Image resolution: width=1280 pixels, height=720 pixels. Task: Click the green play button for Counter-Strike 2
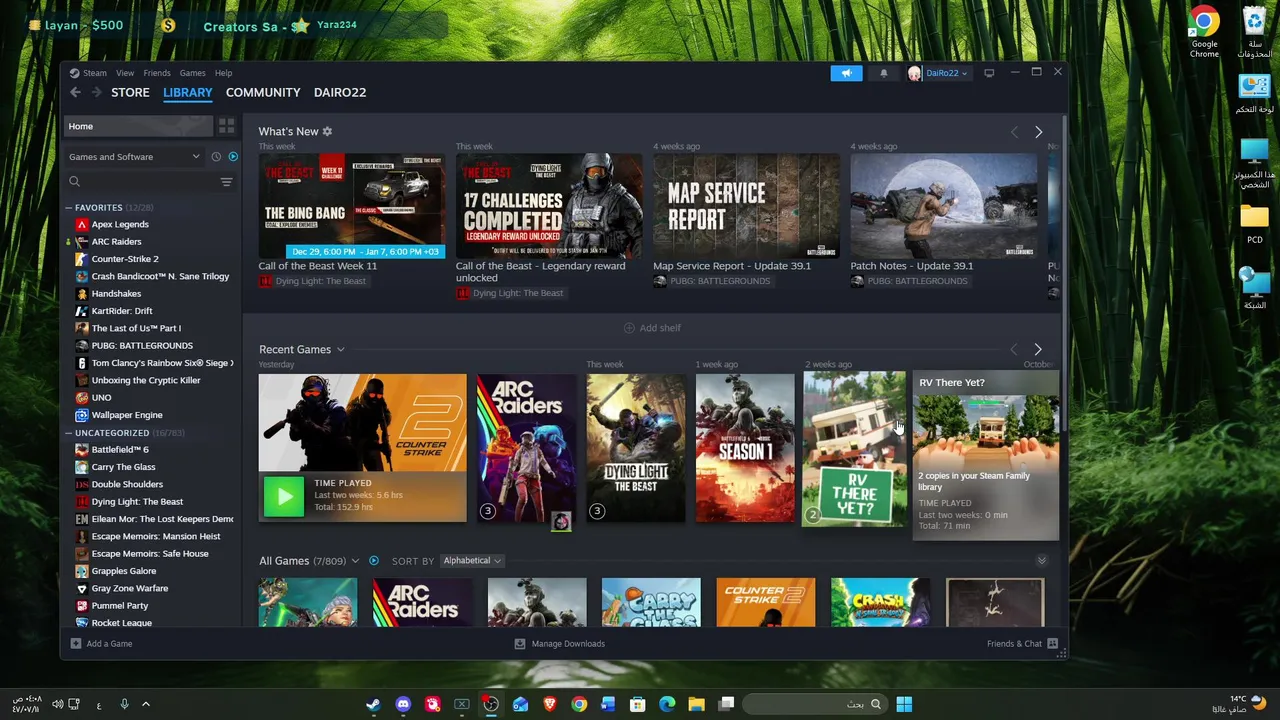coord(284,496)
